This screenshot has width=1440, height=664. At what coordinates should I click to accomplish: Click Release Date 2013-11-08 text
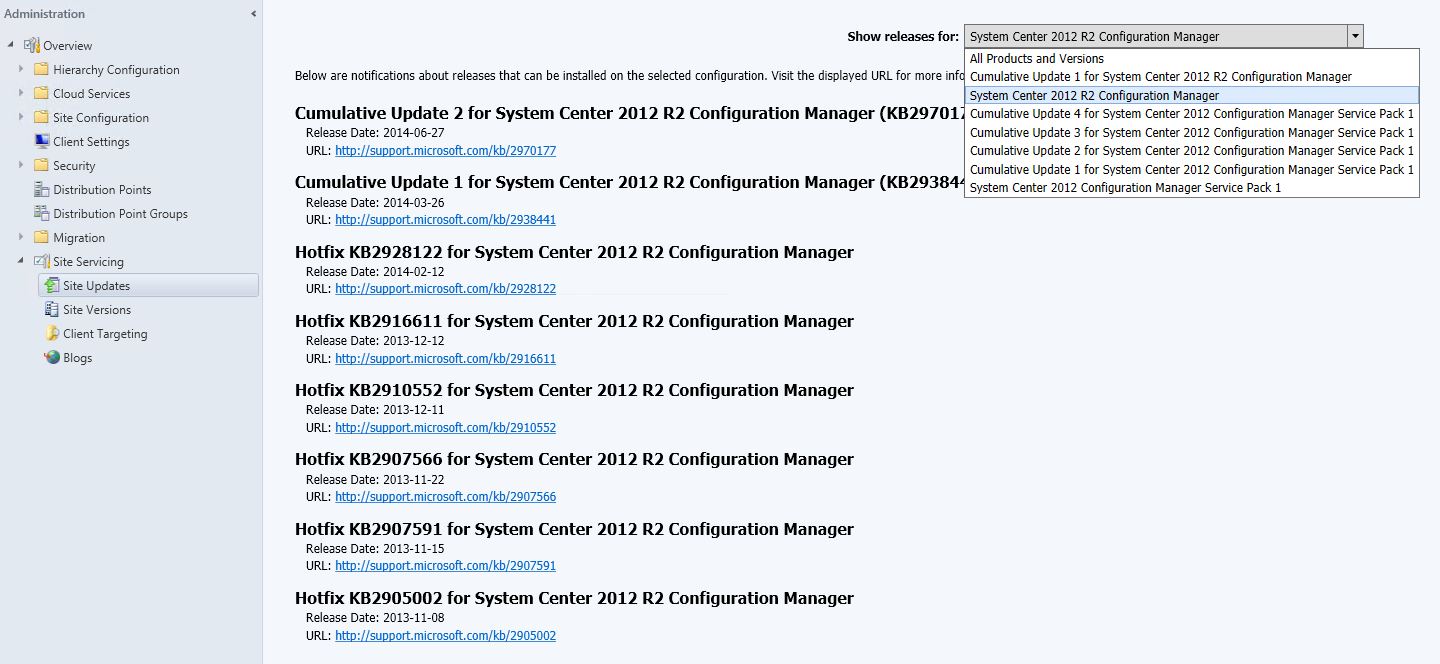pos(375,618)
